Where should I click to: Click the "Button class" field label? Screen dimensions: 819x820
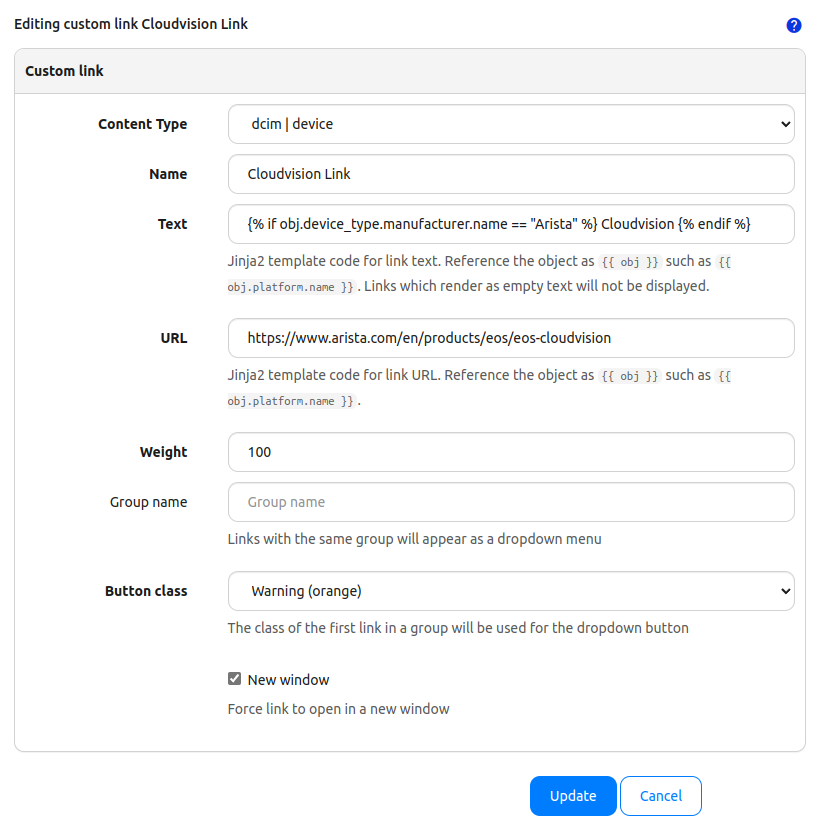pyautogui.click(x=146, y=591)
